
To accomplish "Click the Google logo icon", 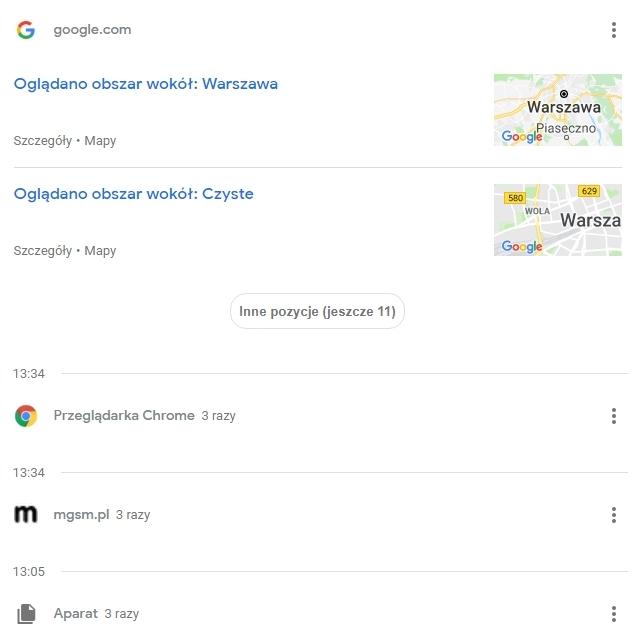I will [26, 30].
